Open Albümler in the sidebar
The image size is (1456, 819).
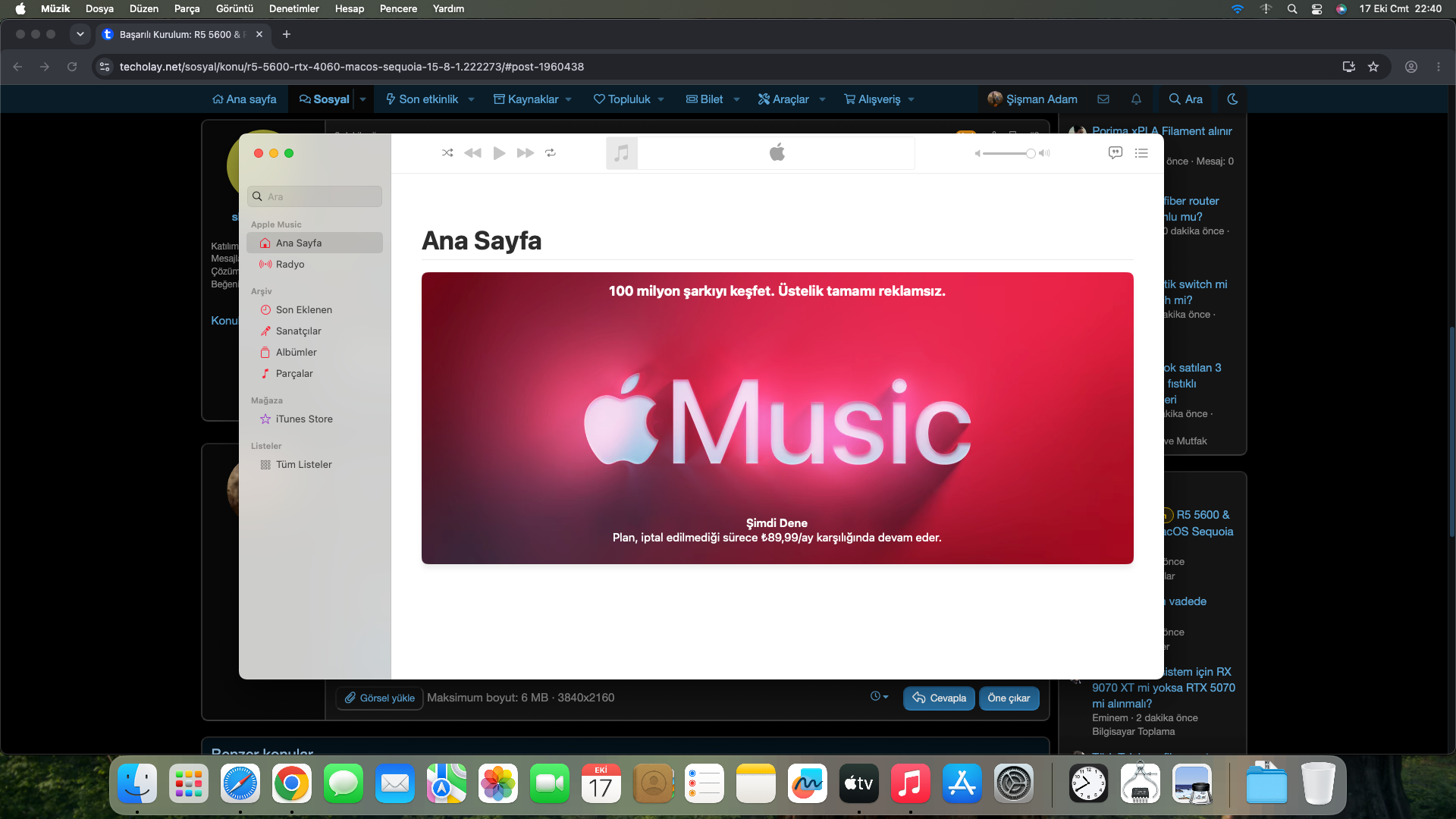[x=315, y=352]
